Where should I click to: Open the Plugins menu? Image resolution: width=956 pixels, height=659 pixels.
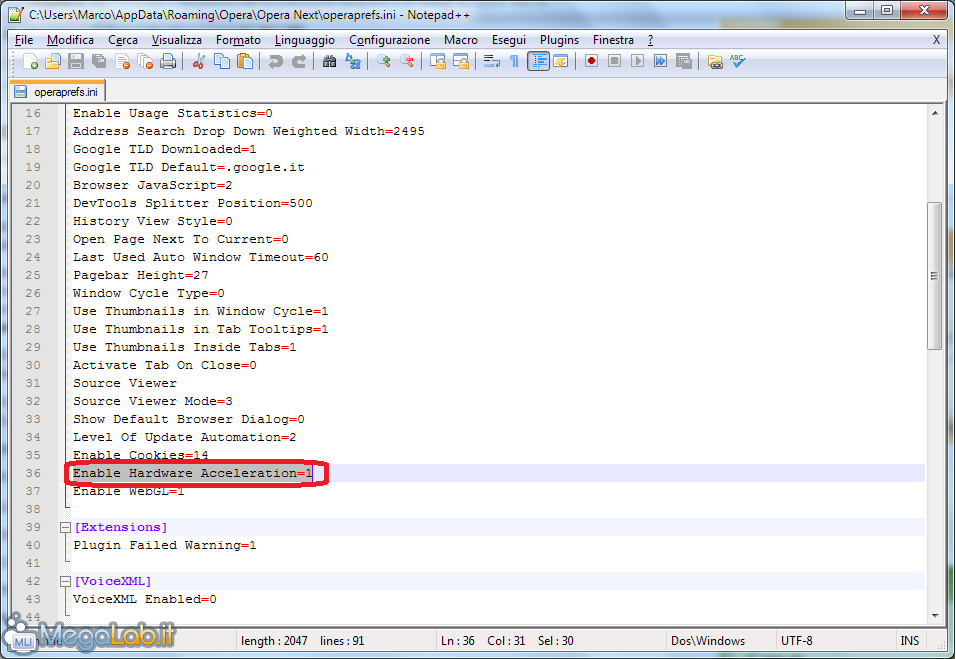(x=559, y=40)
